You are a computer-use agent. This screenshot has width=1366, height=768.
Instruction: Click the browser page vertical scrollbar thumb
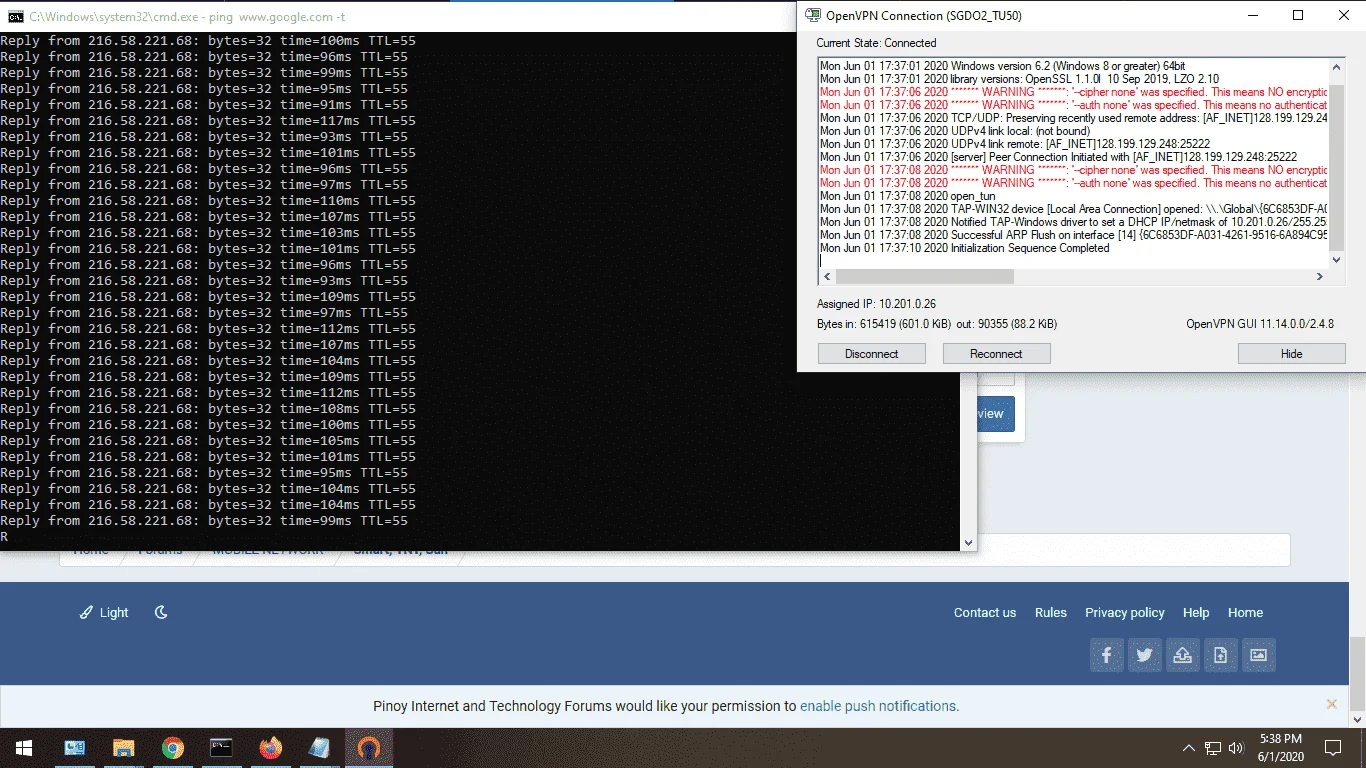tap(1357, 672)
